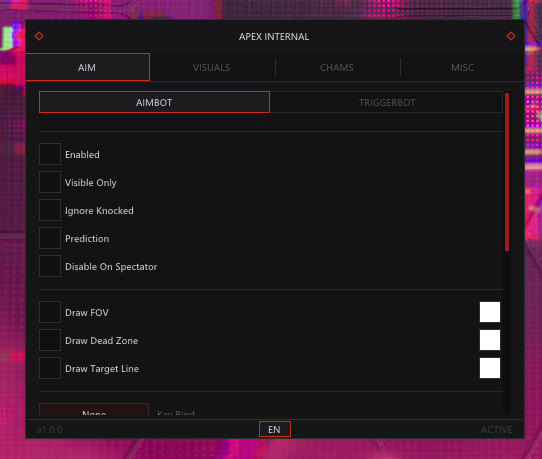Toggle the Enabled checkbox
Screen dimensions: 542x459
tap(50, 154)
